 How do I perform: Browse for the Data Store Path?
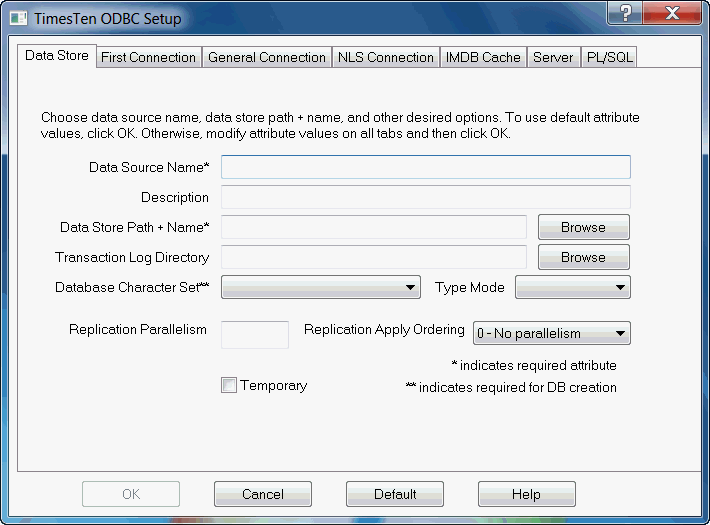tap(583, 227)
